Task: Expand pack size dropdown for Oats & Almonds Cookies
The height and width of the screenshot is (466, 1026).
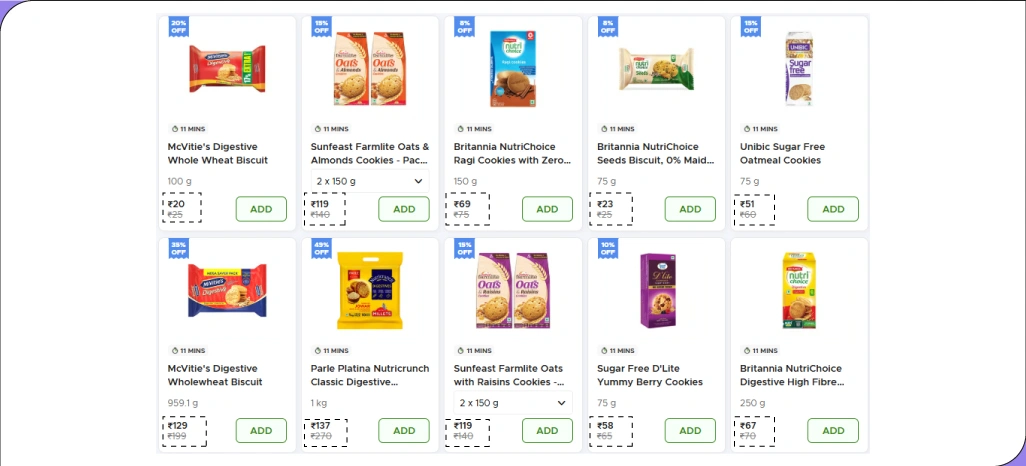Action: (370, 181)
